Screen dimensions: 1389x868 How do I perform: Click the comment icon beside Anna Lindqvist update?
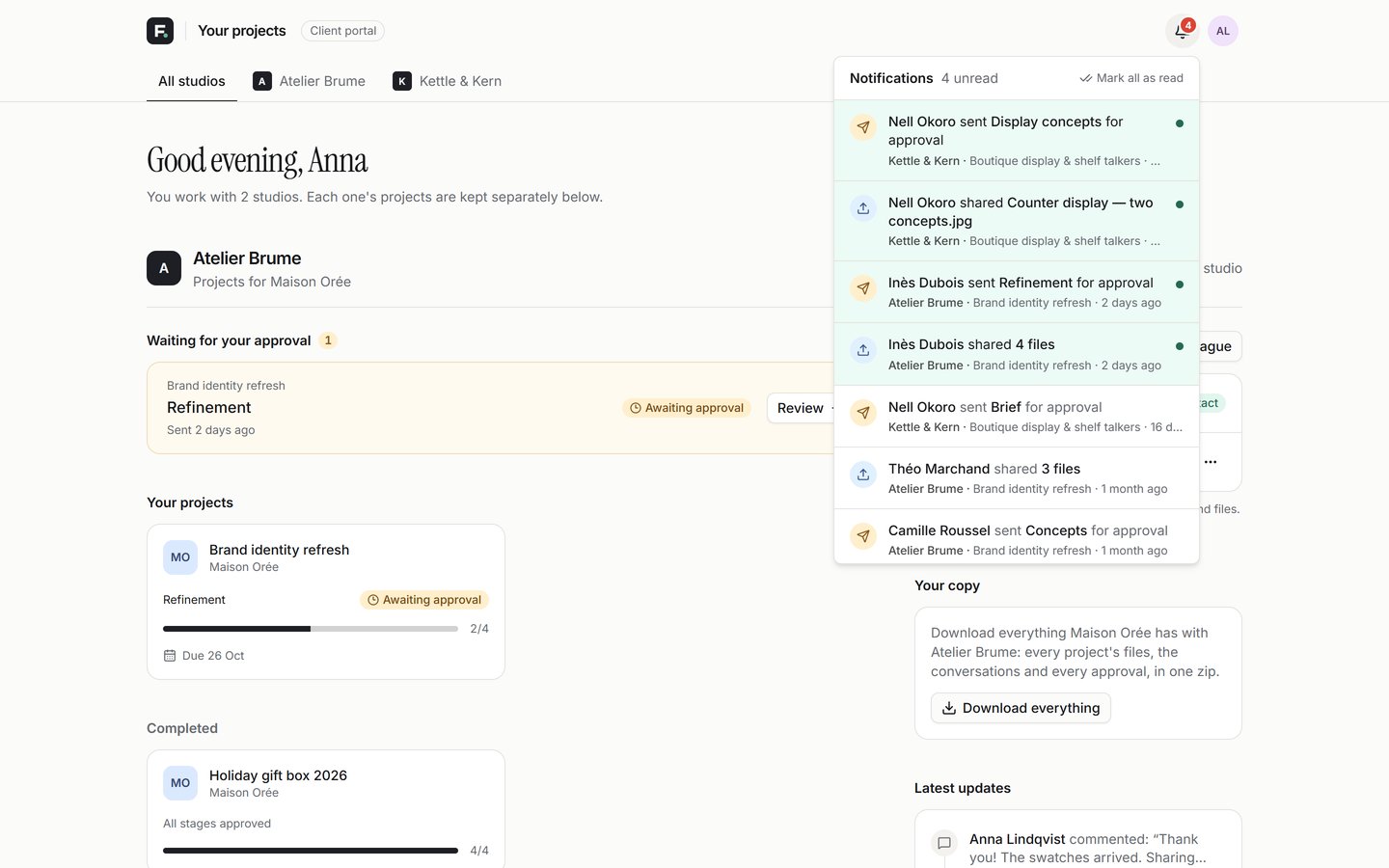click(944, 843)
